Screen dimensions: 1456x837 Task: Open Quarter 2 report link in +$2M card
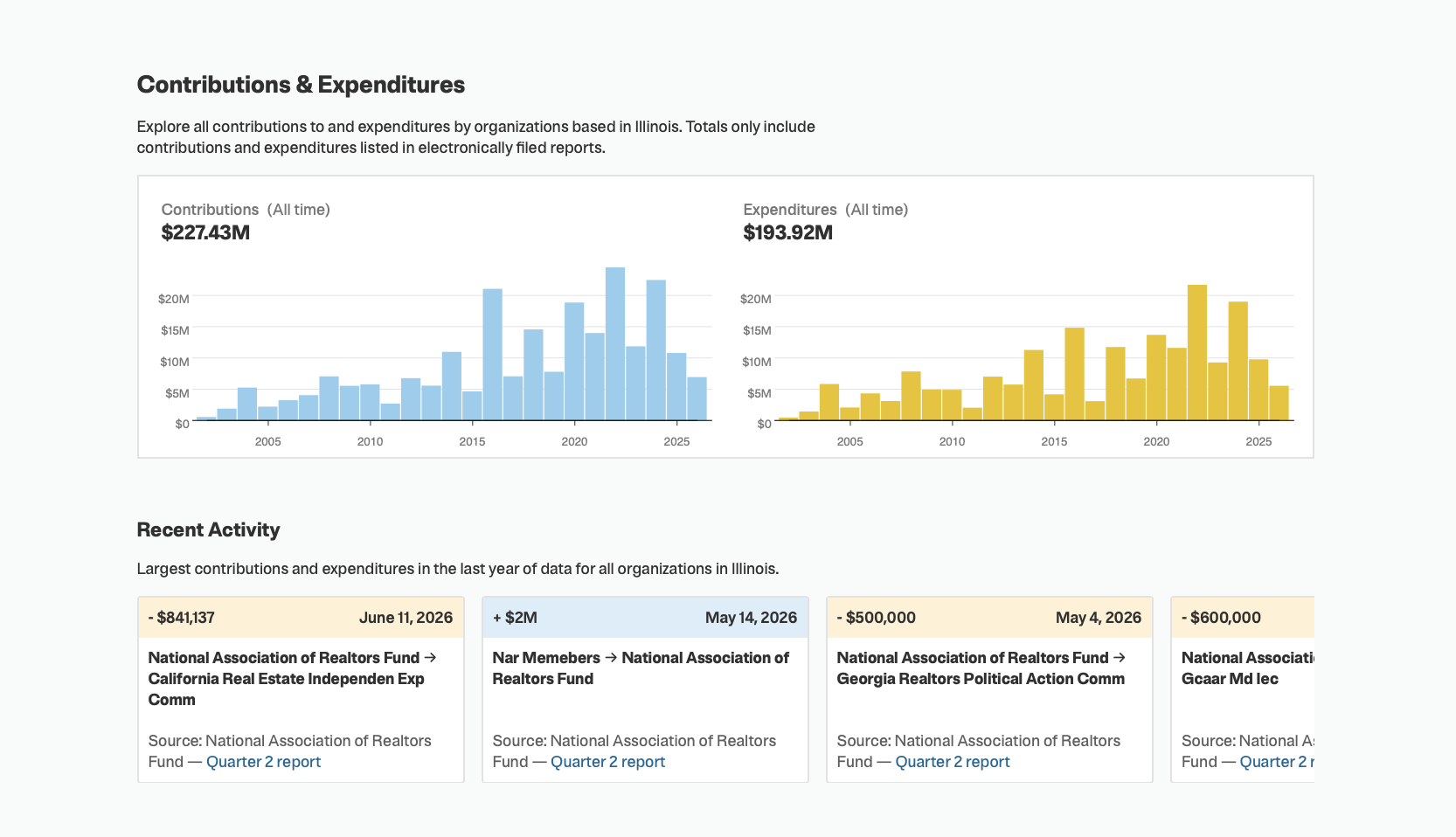click(x=607, y=762)
